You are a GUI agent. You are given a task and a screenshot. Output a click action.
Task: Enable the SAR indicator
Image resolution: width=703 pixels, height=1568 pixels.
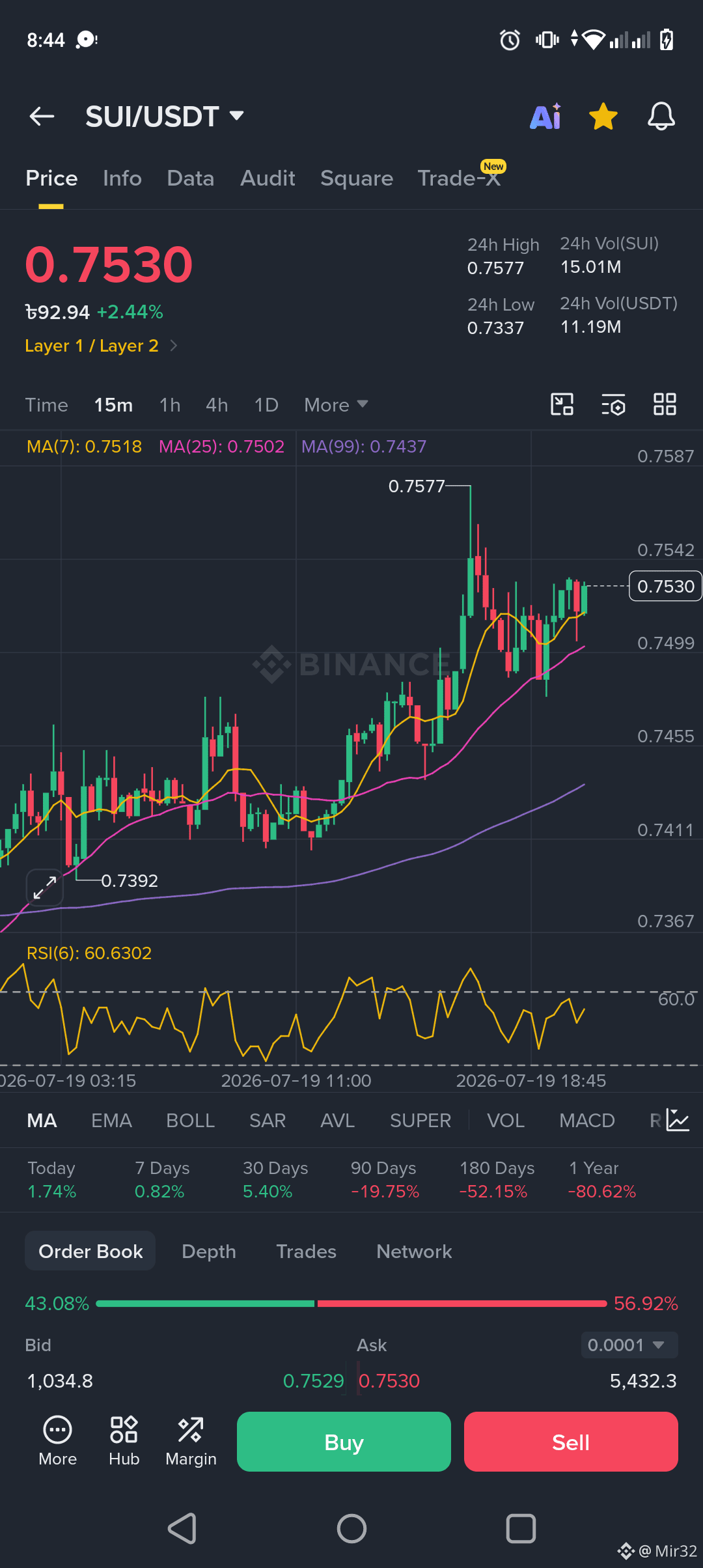coord(268,1121)
